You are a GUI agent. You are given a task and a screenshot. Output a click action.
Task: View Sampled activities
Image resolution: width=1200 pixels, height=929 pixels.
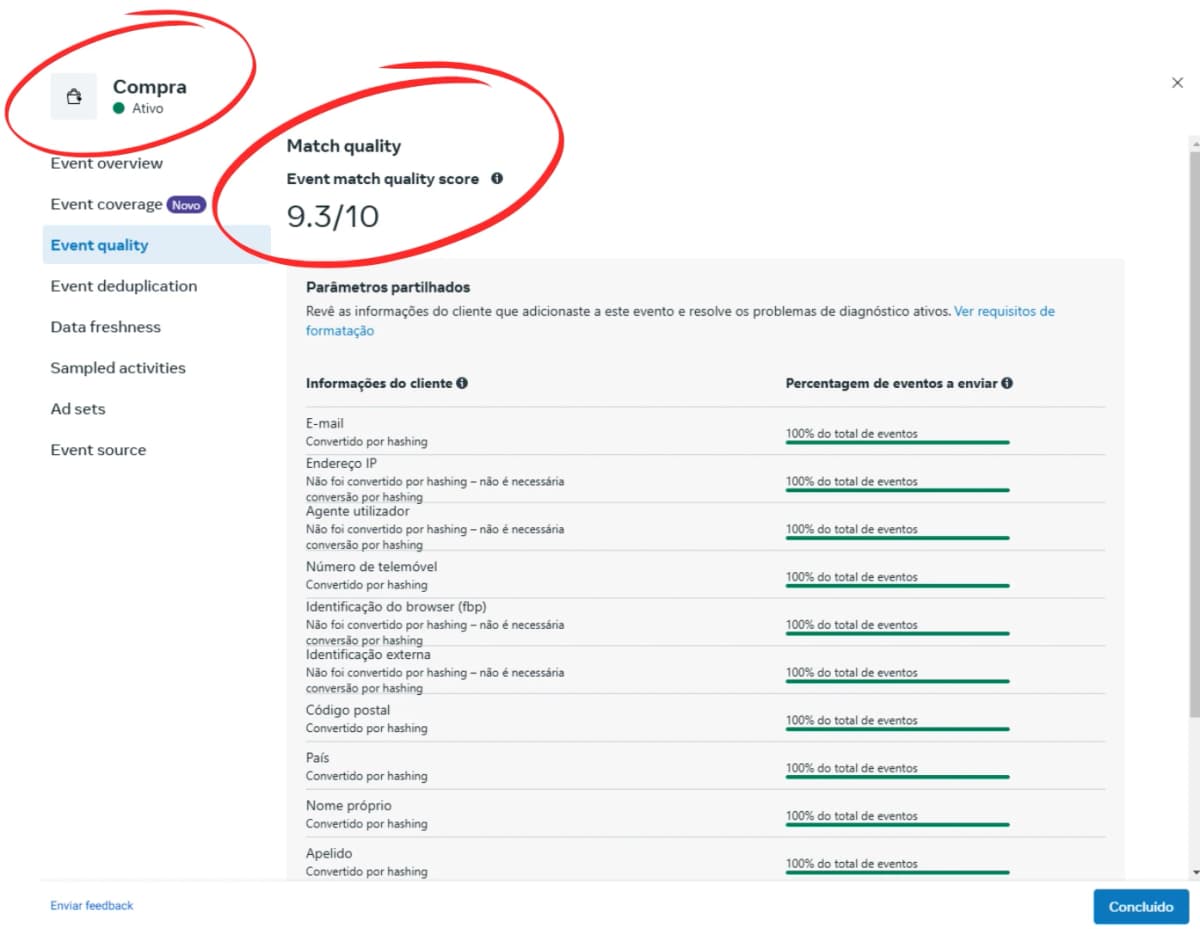click(118, 368)
